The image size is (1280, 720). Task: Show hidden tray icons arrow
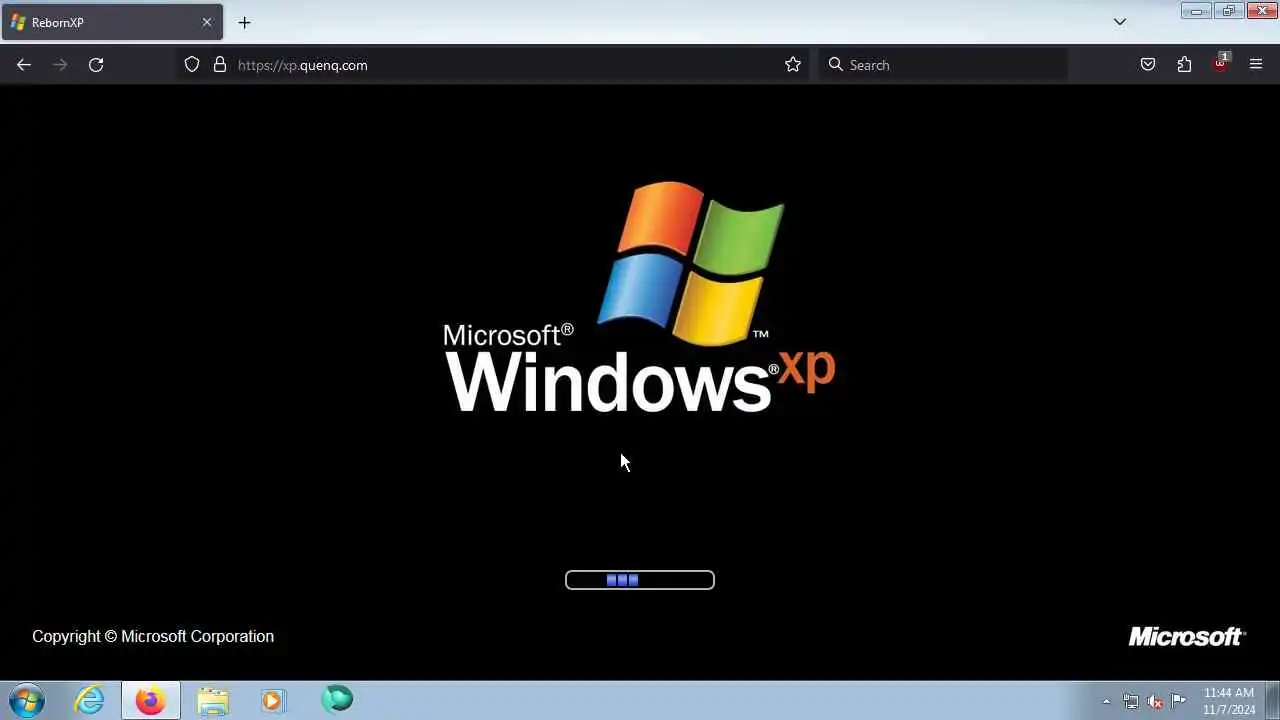[1106, 702]
